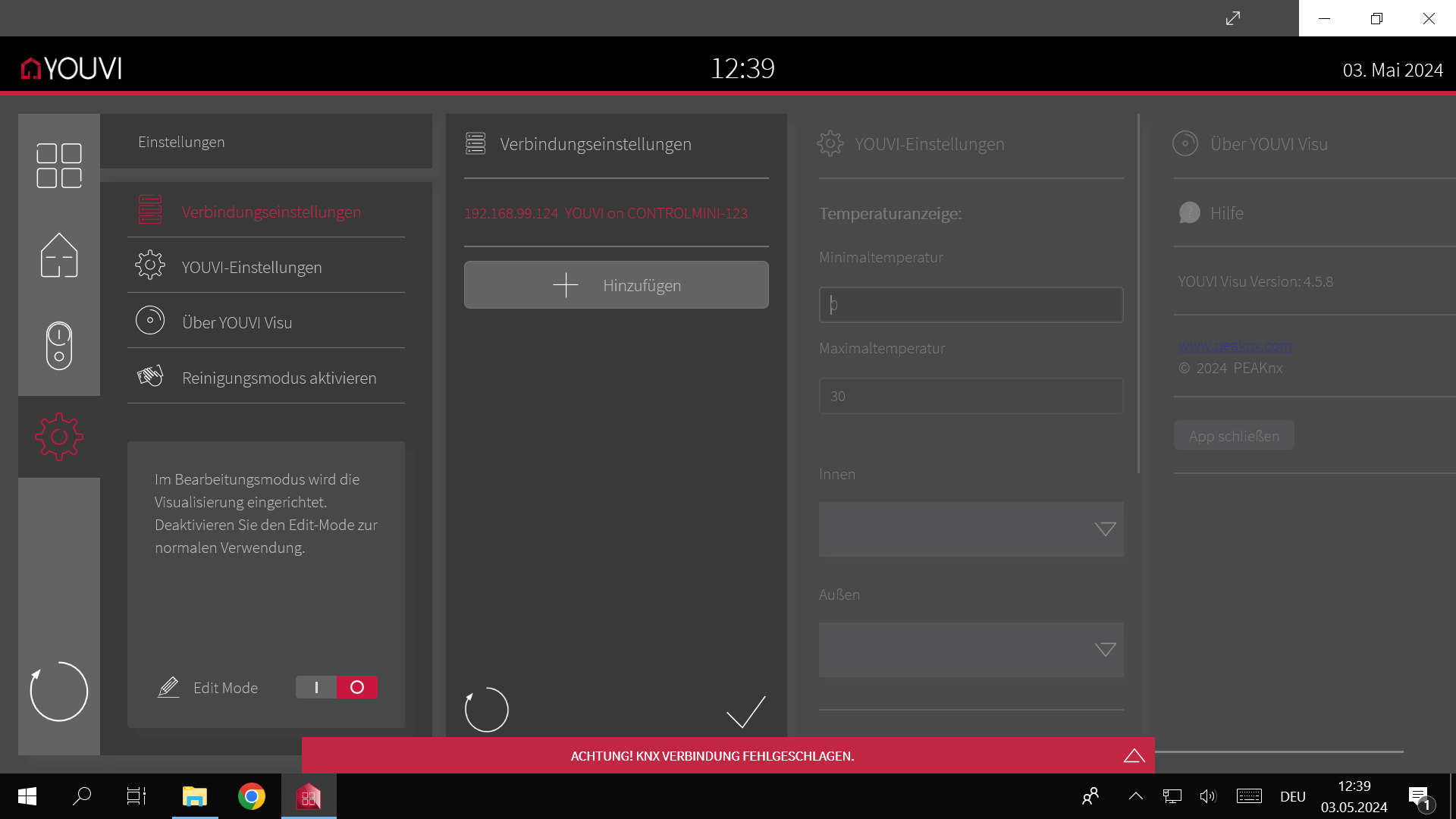Click the Hinzufügen button
Viewport: 1456px width, 819px height.
click(x=617, y=285)
